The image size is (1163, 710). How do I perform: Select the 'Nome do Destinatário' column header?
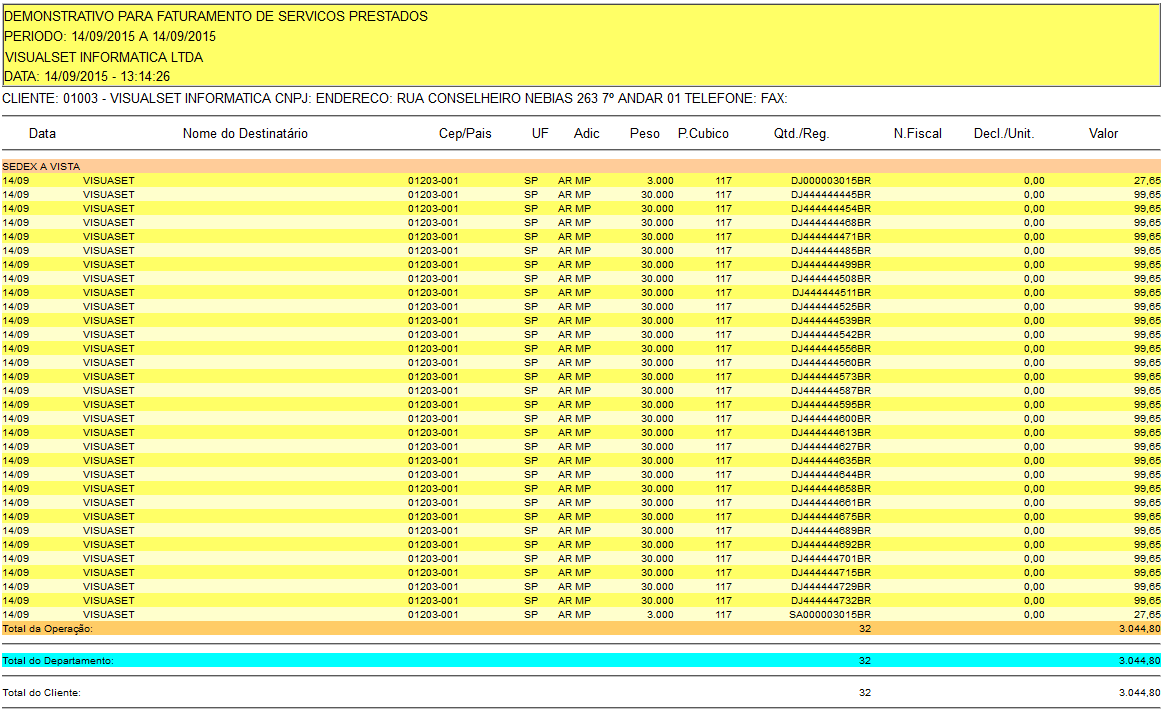[246, 134]
